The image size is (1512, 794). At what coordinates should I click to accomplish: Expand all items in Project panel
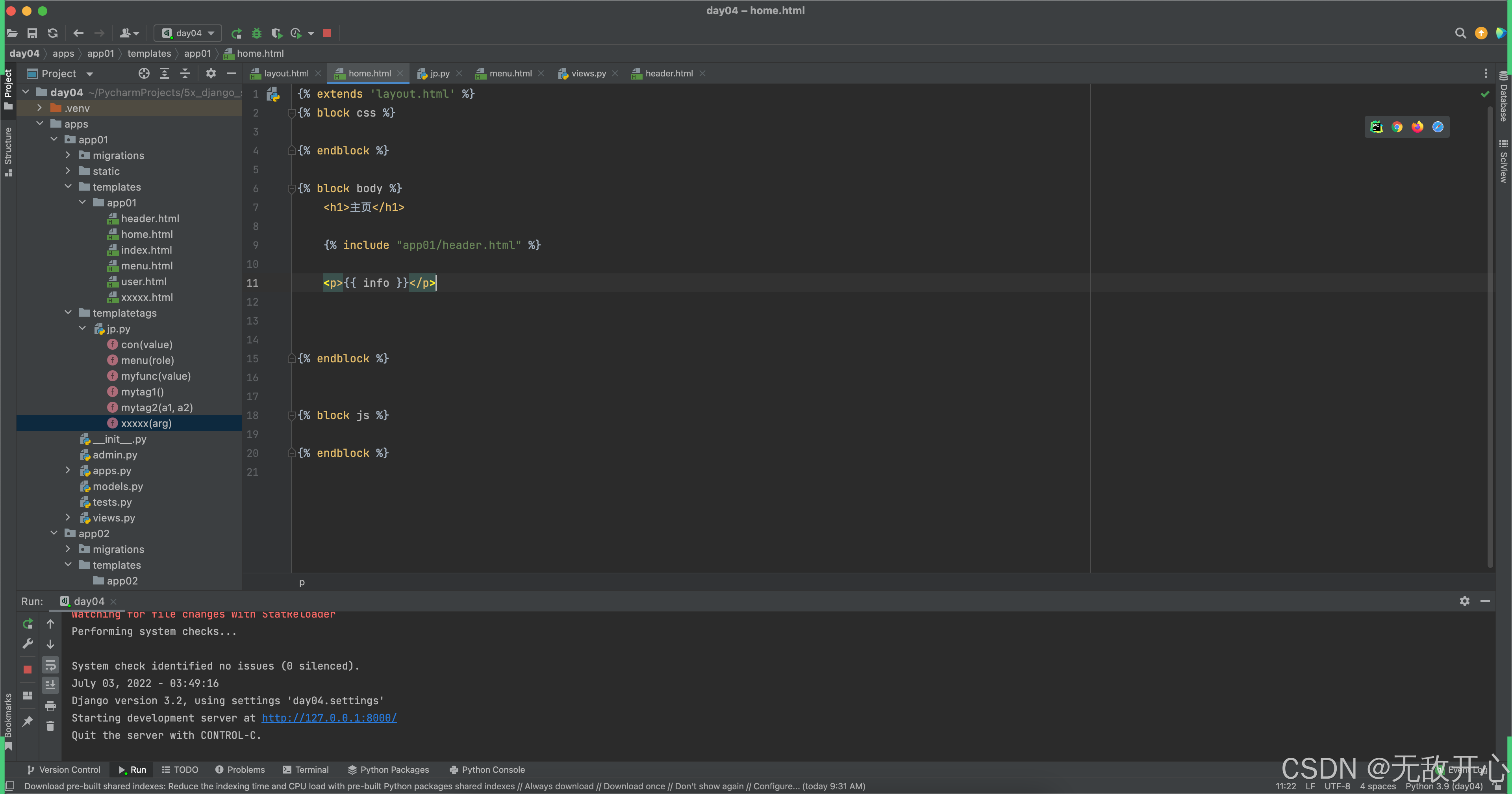[x=164, y=73]
